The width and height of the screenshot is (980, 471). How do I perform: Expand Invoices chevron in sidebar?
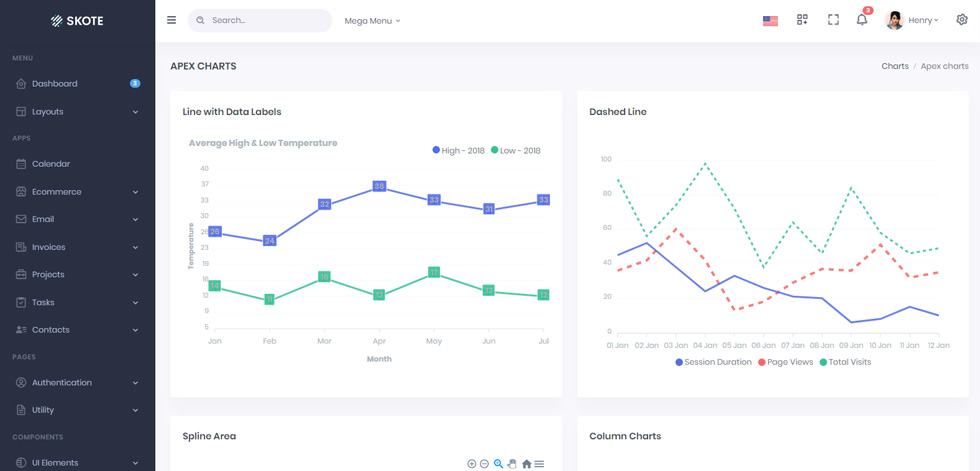pyautogui.click(x=136, y=247)
